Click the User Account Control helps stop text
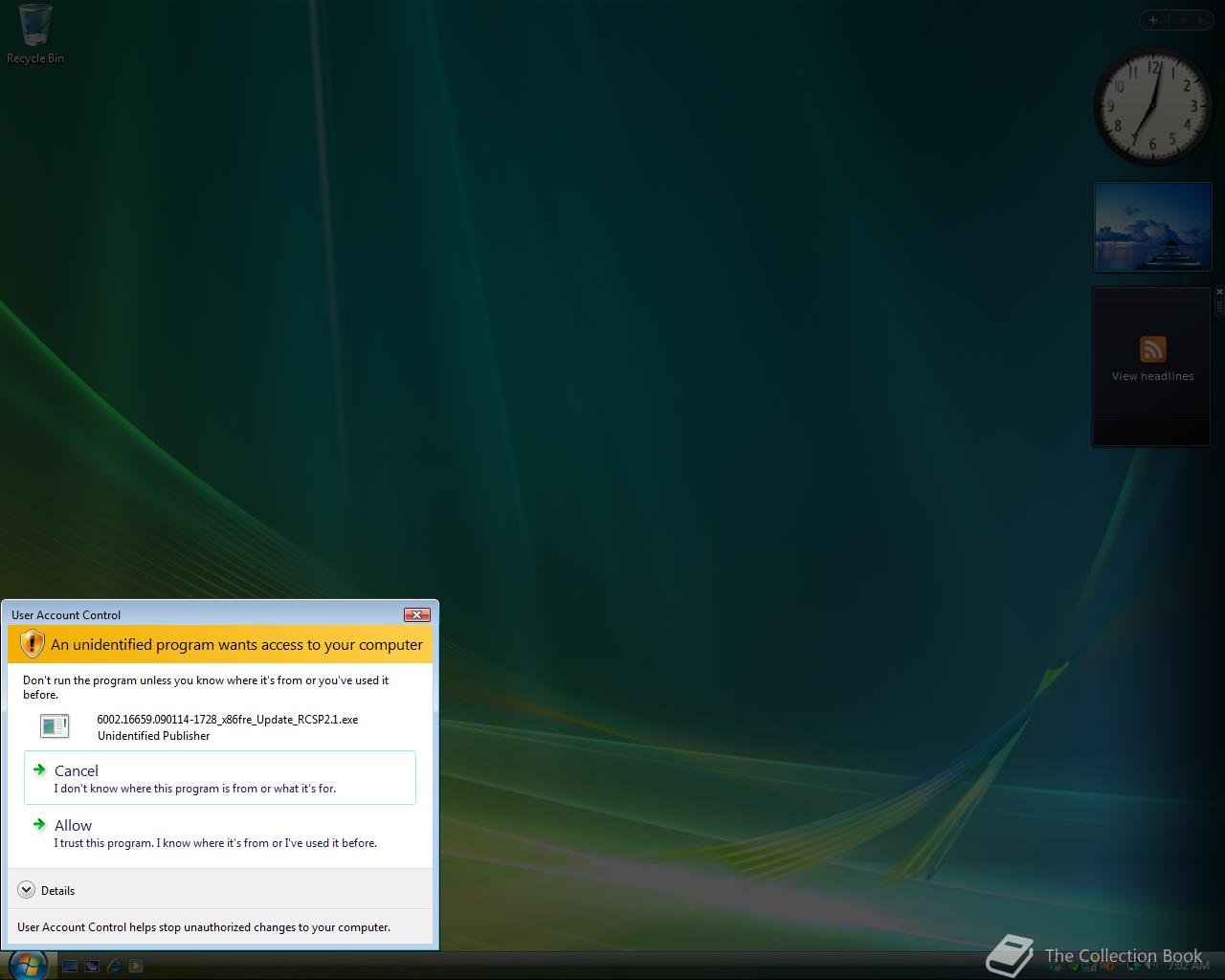This screenshot has width=1225, height=980. pyautogui.click(x=204, y=927)
